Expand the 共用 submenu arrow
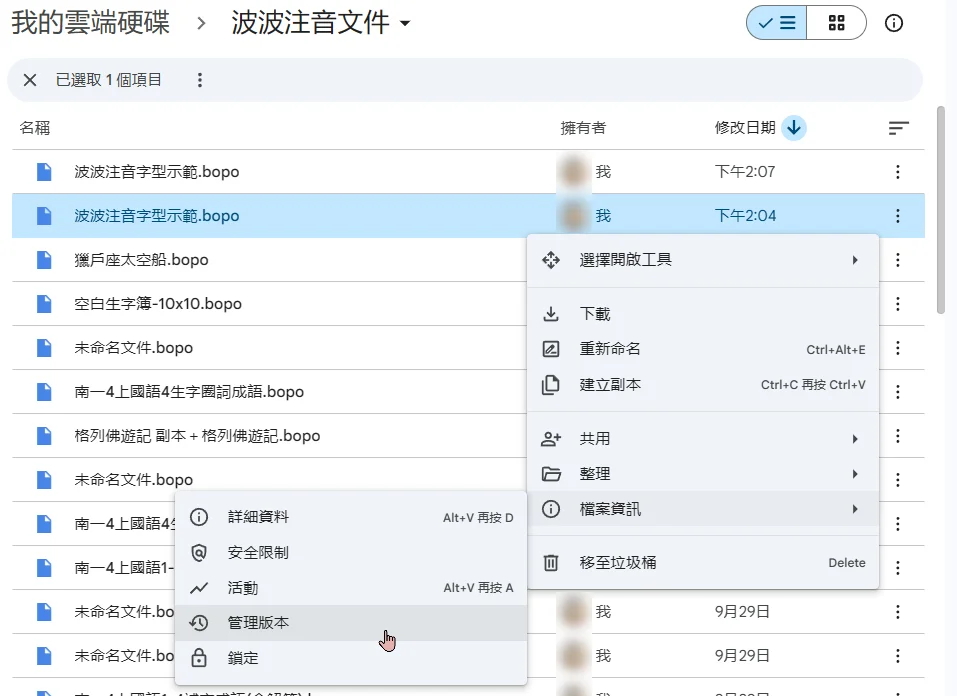Screen dimensions: 957x696 pos(855,438)
